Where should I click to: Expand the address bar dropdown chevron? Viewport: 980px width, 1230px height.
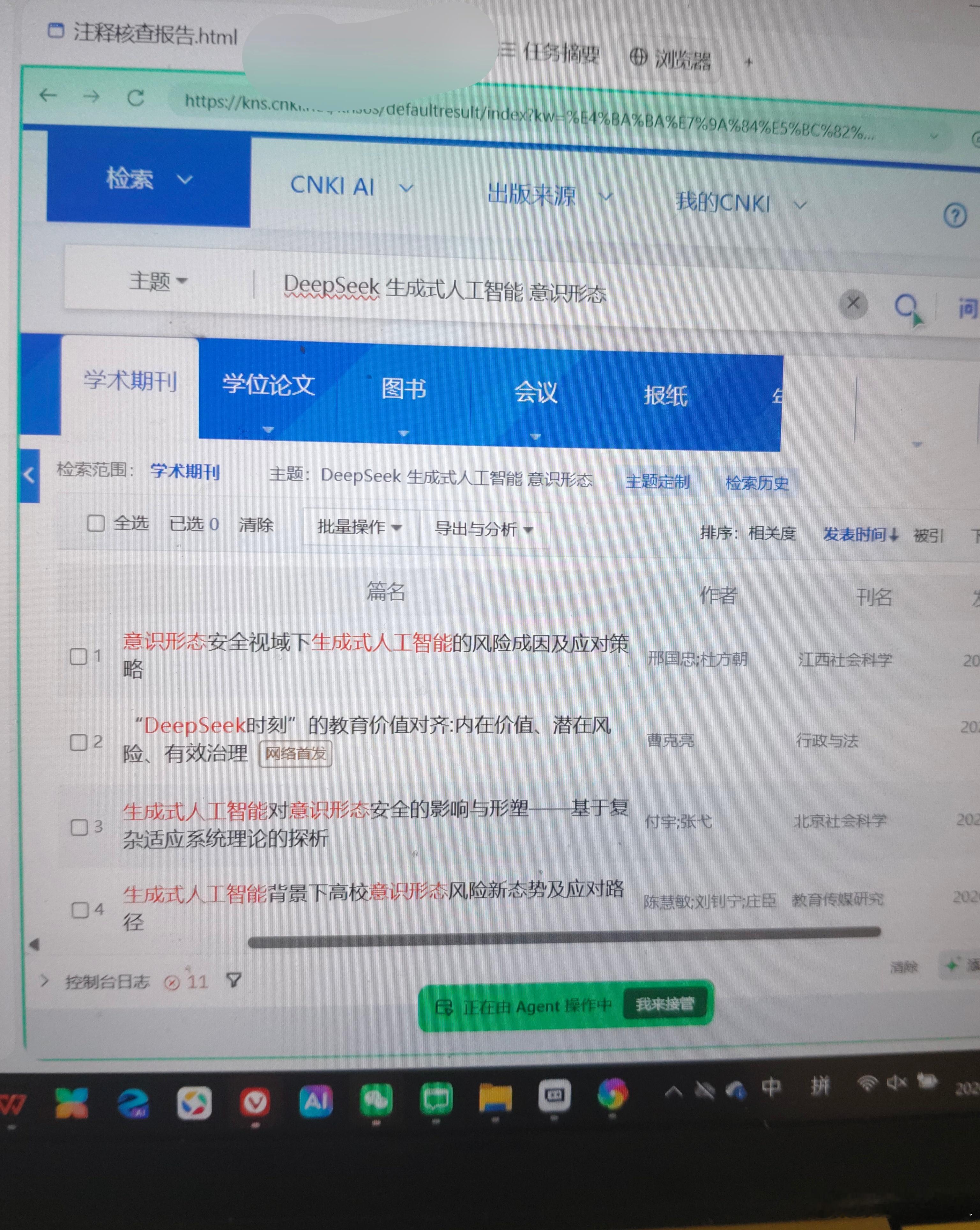pyautogui.click(x=933, y=136)
